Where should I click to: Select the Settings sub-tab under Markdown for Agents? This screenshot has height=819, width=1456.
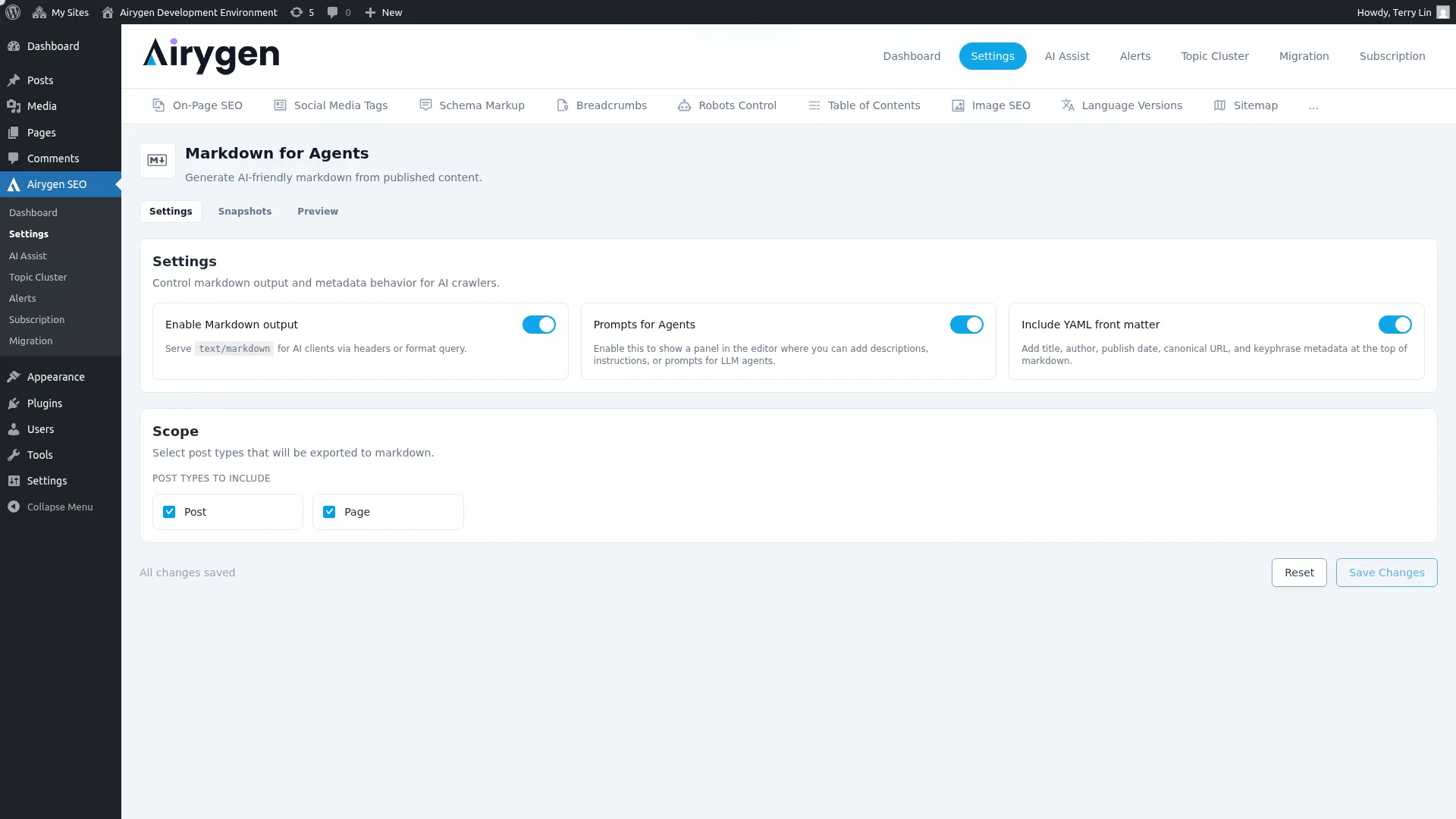[171, 212]
